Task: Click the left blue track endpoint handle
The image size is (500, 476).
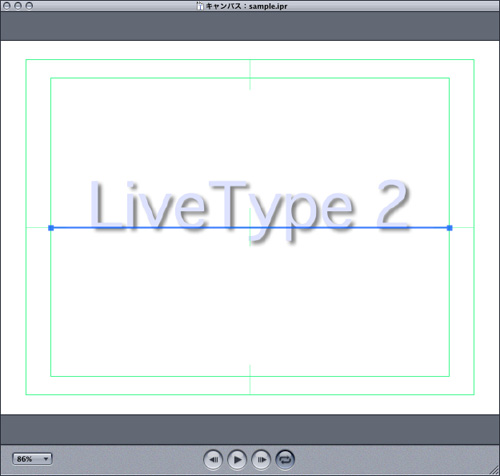Action: click(51, 228)
